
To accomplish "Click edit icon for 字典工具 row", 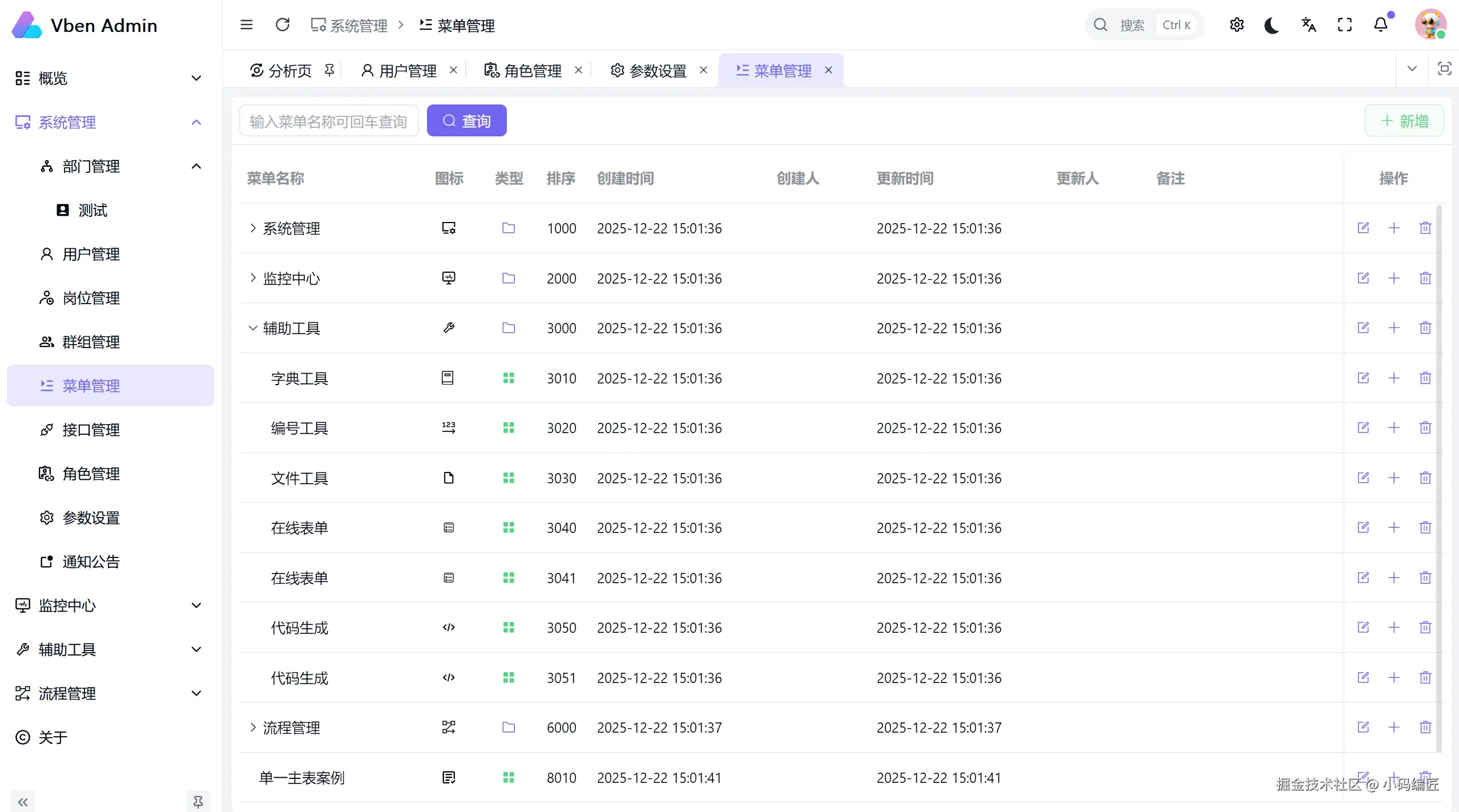I will coord(1363,378).
